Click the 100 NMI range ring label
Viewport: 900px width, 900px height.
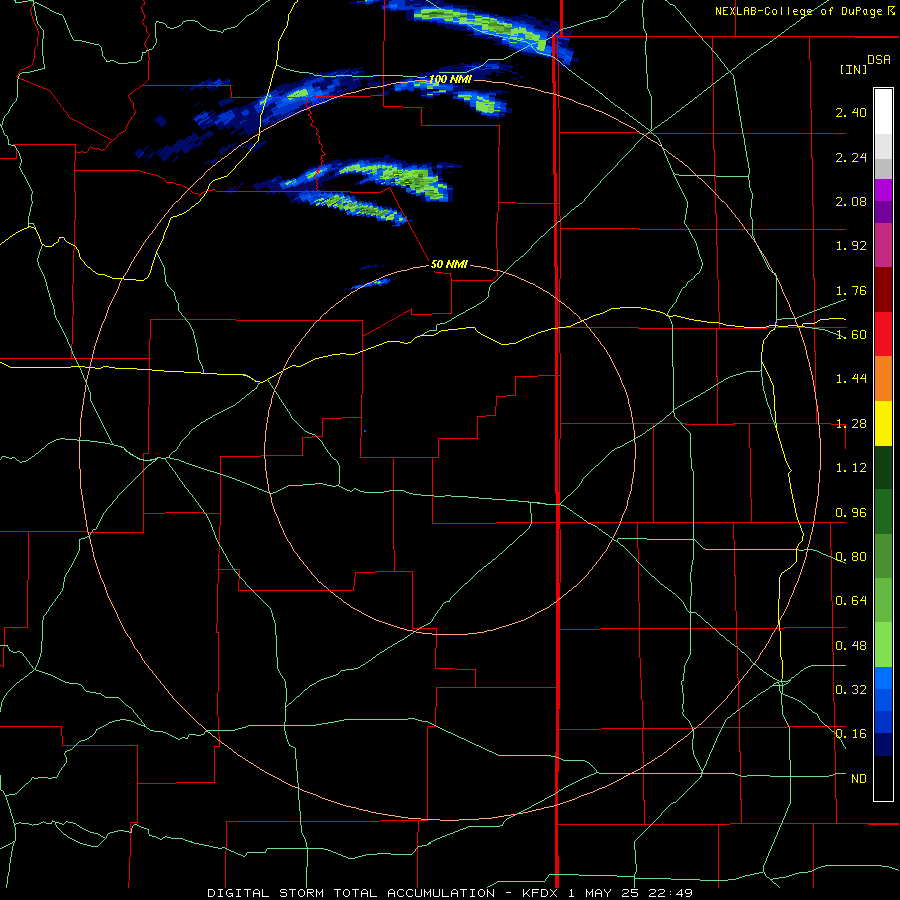(x=451, y=79)
